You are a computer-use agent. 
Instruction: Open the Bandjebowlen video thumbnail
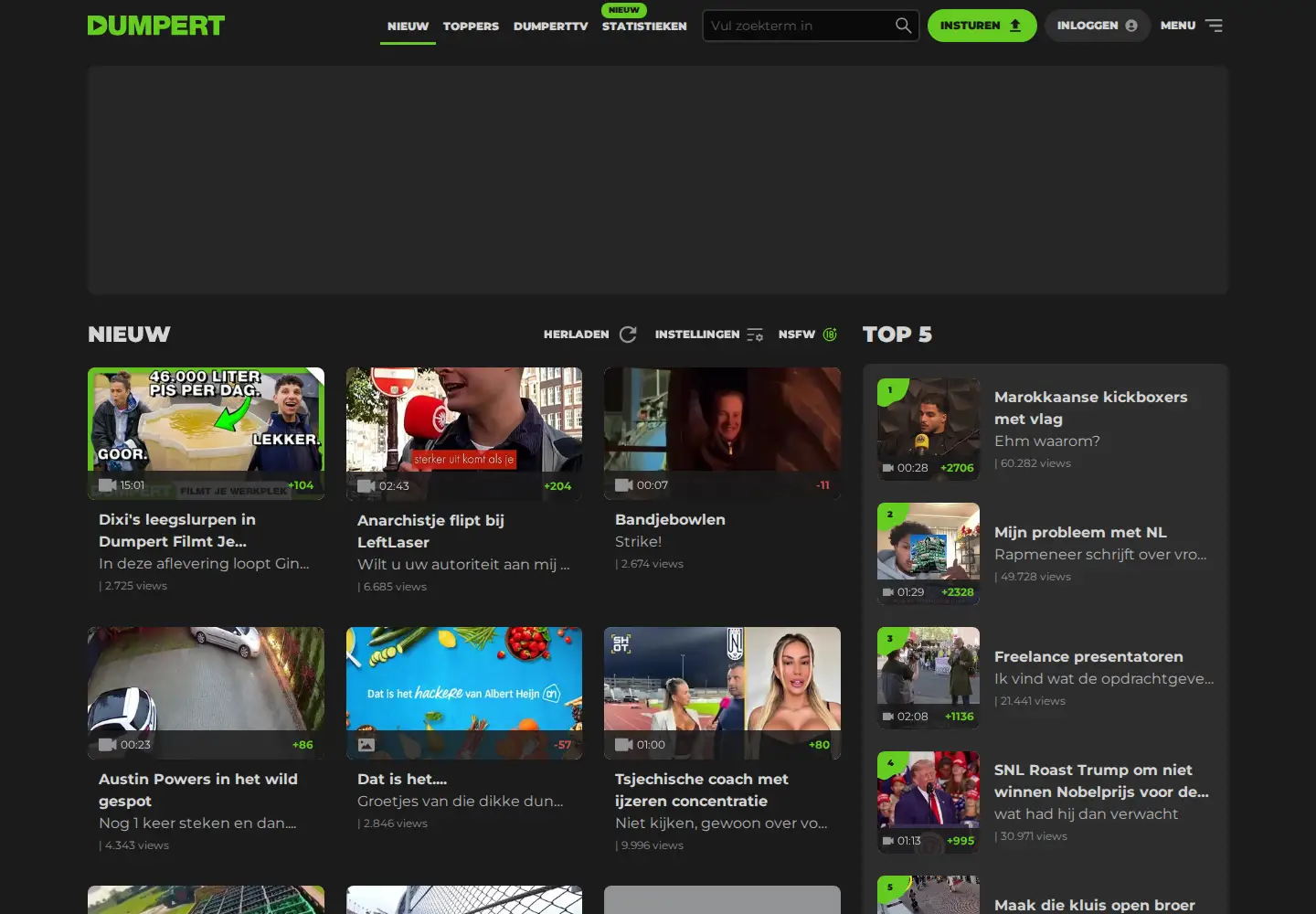pyautogui.click(x=722, y=433)
